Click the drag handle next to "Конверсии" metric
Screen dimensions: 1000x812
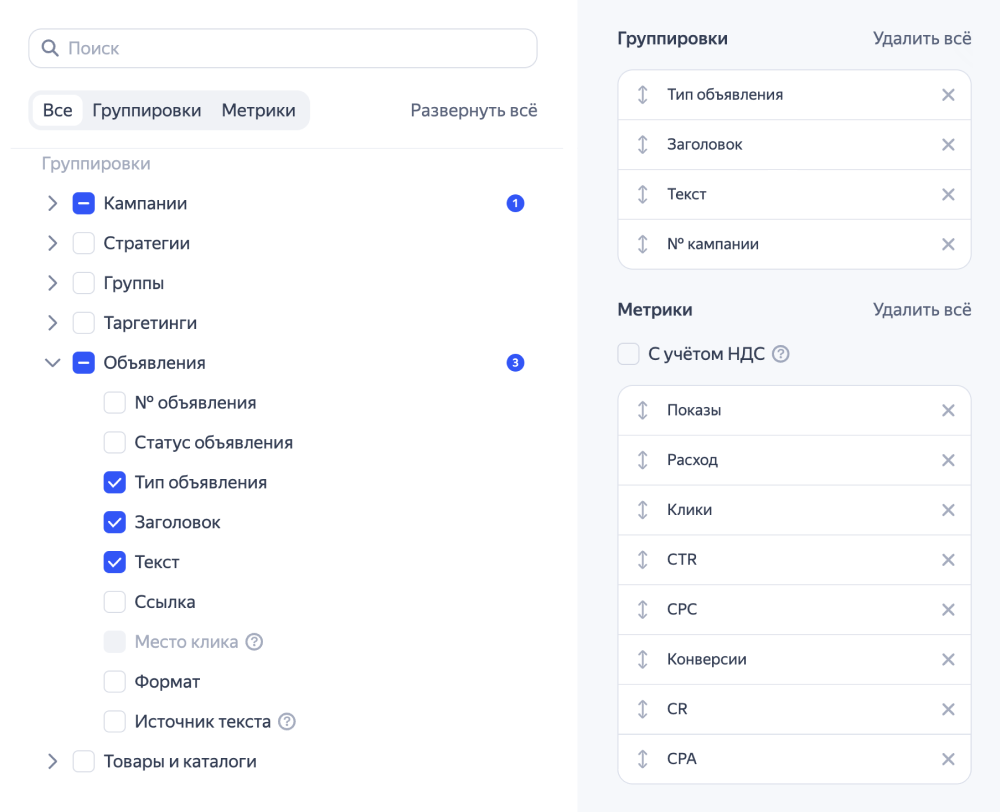(643, 659)
